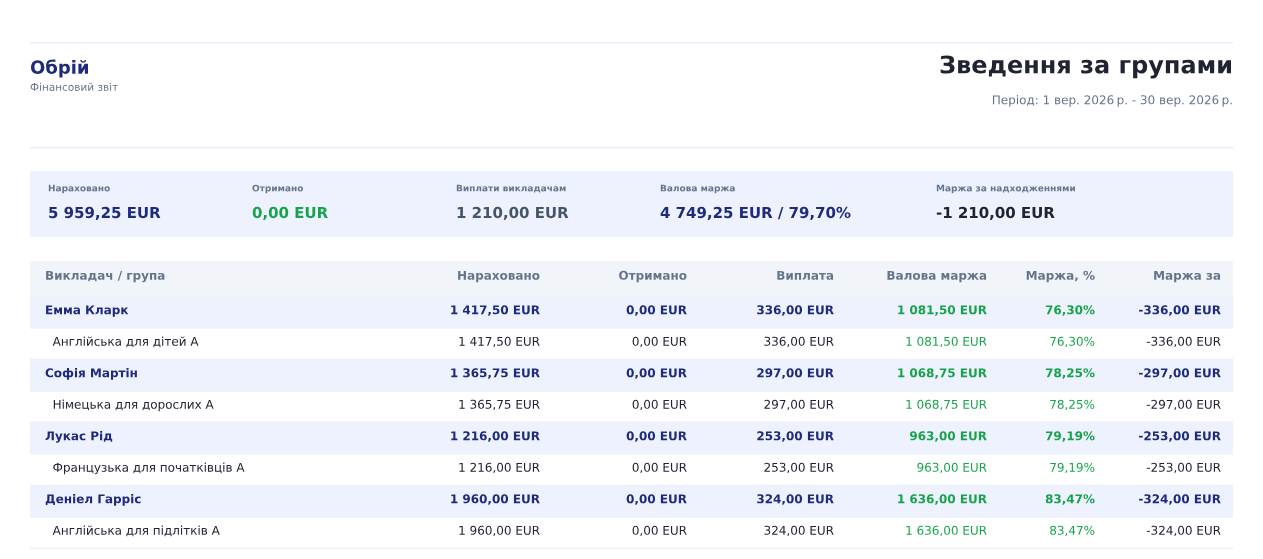Click Деніел Гарріс payout 324,00 EUR bold
The image size is (1263, 559).
(x=795, y=500)
